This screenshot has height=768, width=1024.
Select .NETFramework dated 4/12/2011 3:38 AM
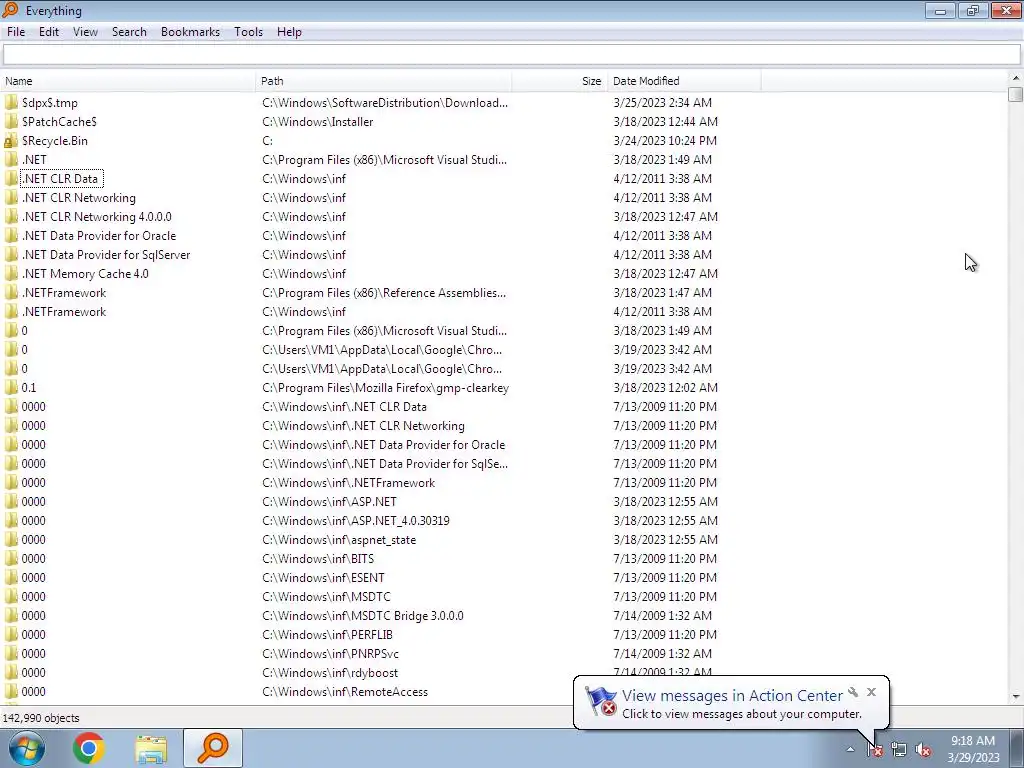pyautogui.click(x=63, y=312)
